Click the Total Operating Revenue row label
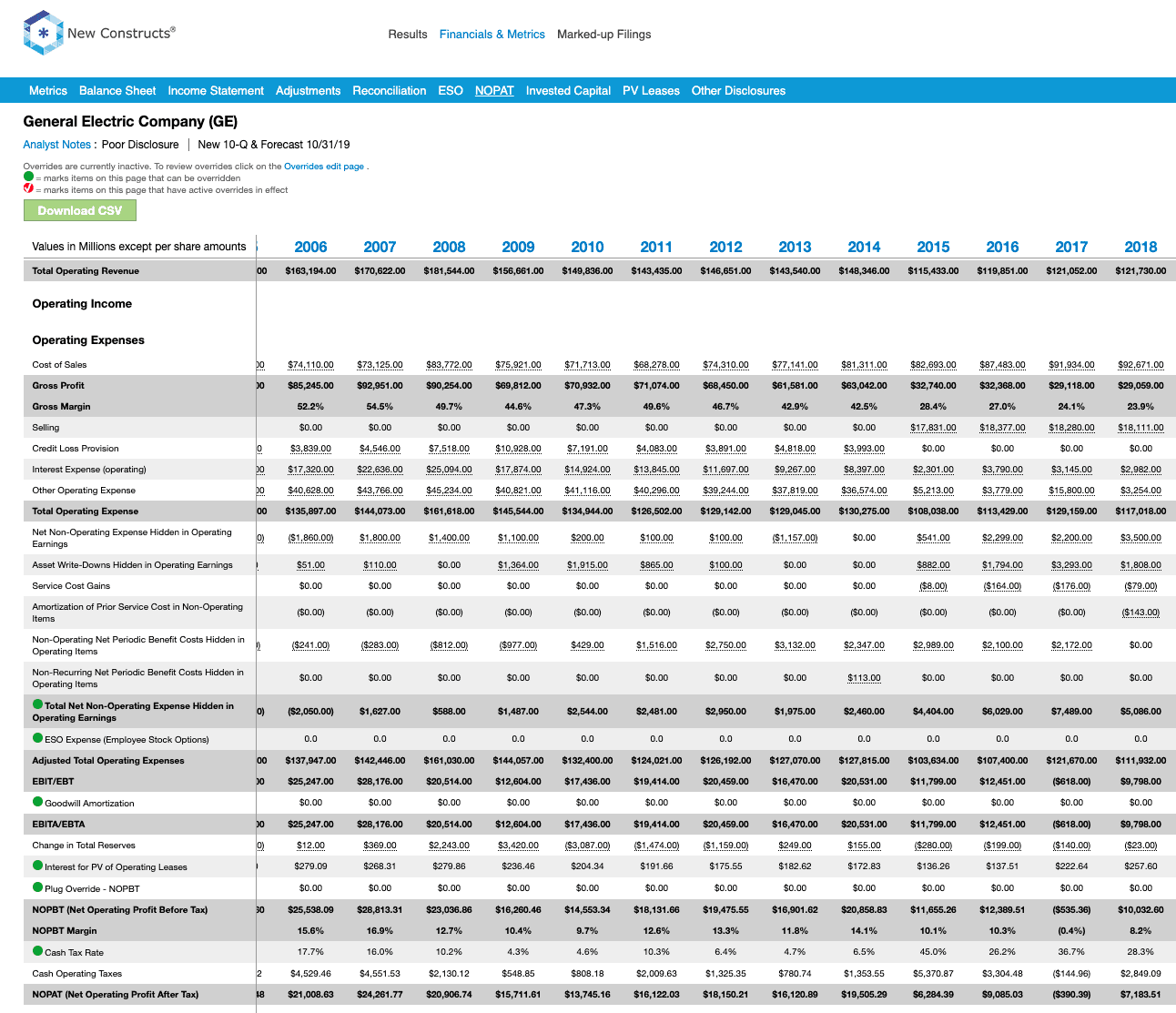This screenshot has height=1013, width=1176. click(x=86, y=271)
